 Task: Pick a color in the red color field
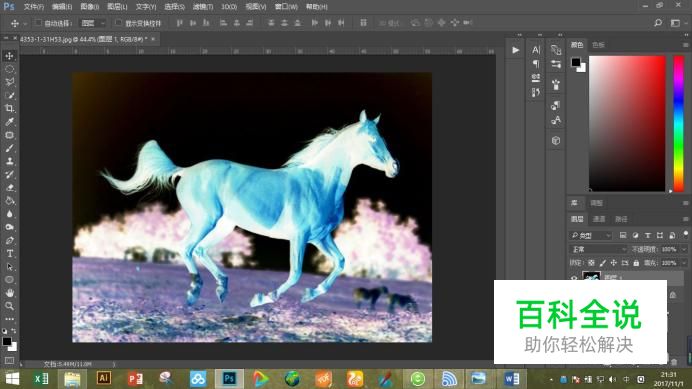627,124
